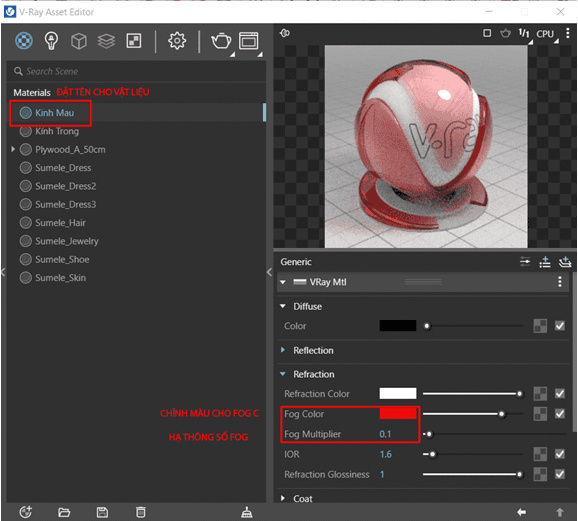Open the Render Elements layers icon
This screenshot has height=521, width=578.
(106, 41)
